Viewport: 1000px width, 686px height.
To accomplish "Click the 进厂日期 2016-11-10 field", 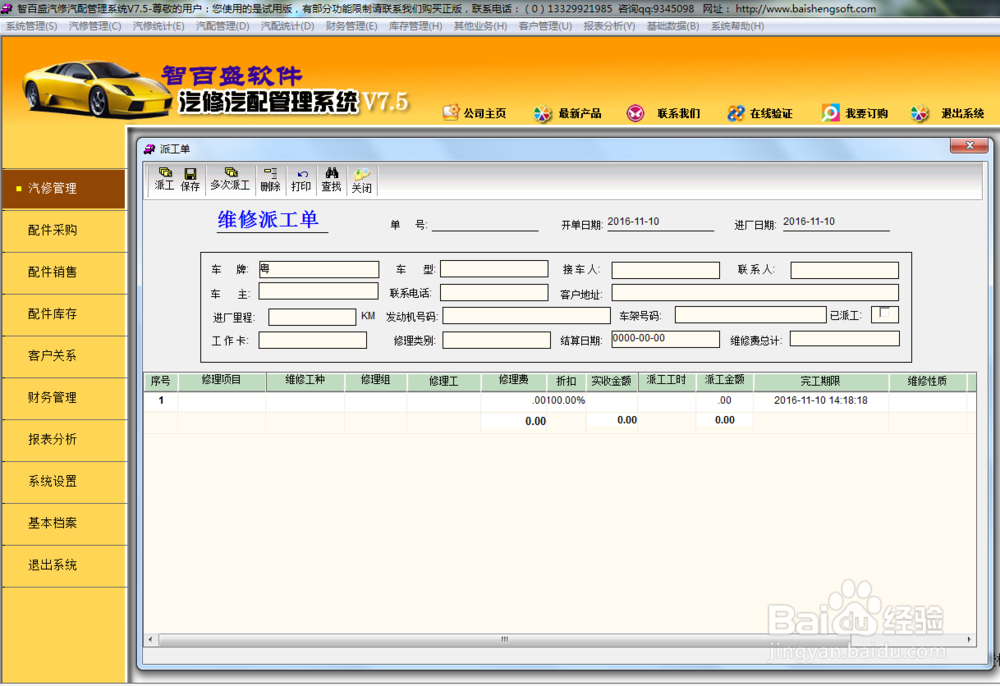I will [x=836, y=223].
